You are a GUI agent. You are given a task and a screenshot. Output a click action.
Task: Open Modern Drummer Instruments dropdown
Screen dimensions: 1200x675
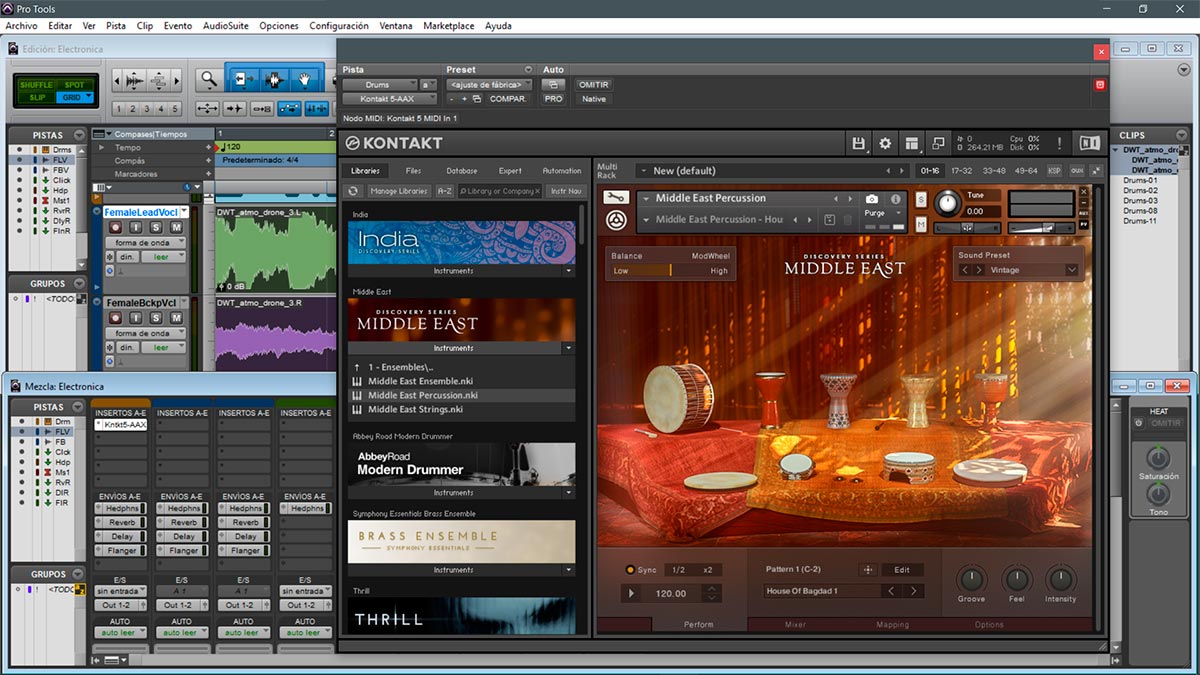[x=568, y=493]
